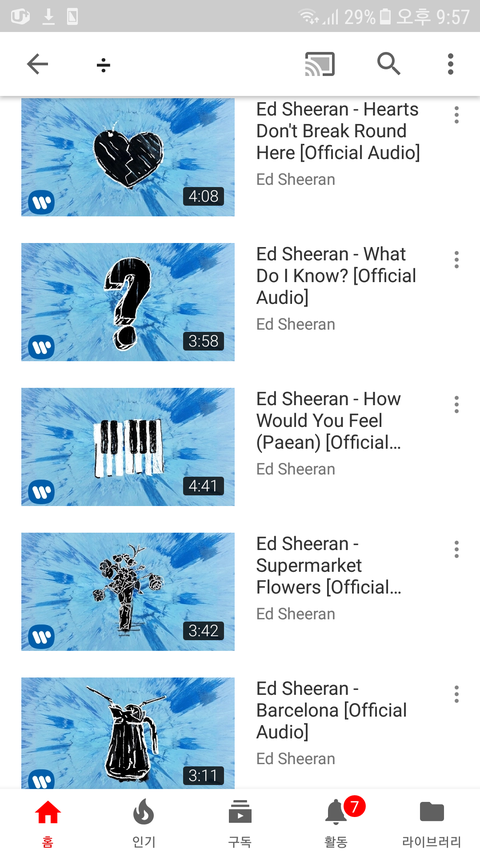Screen dimensions: 480x853
Task: Go to the Home (홈) tab
Action: tap(48, 823)
